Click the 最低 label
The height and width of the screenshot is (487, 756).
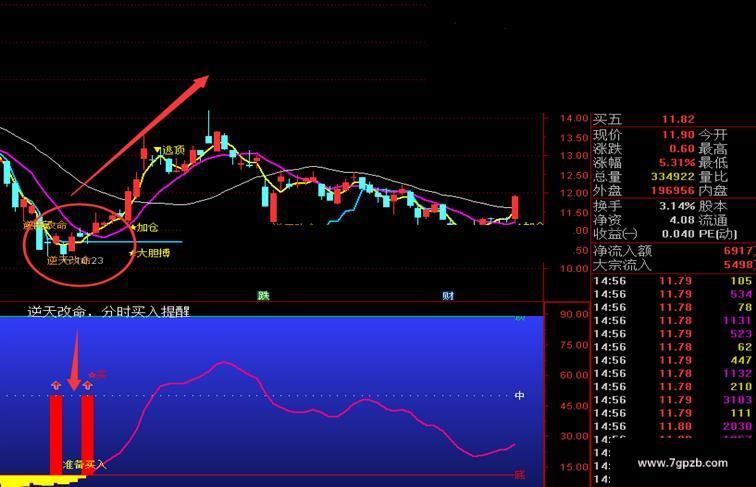tap(713, 162)
